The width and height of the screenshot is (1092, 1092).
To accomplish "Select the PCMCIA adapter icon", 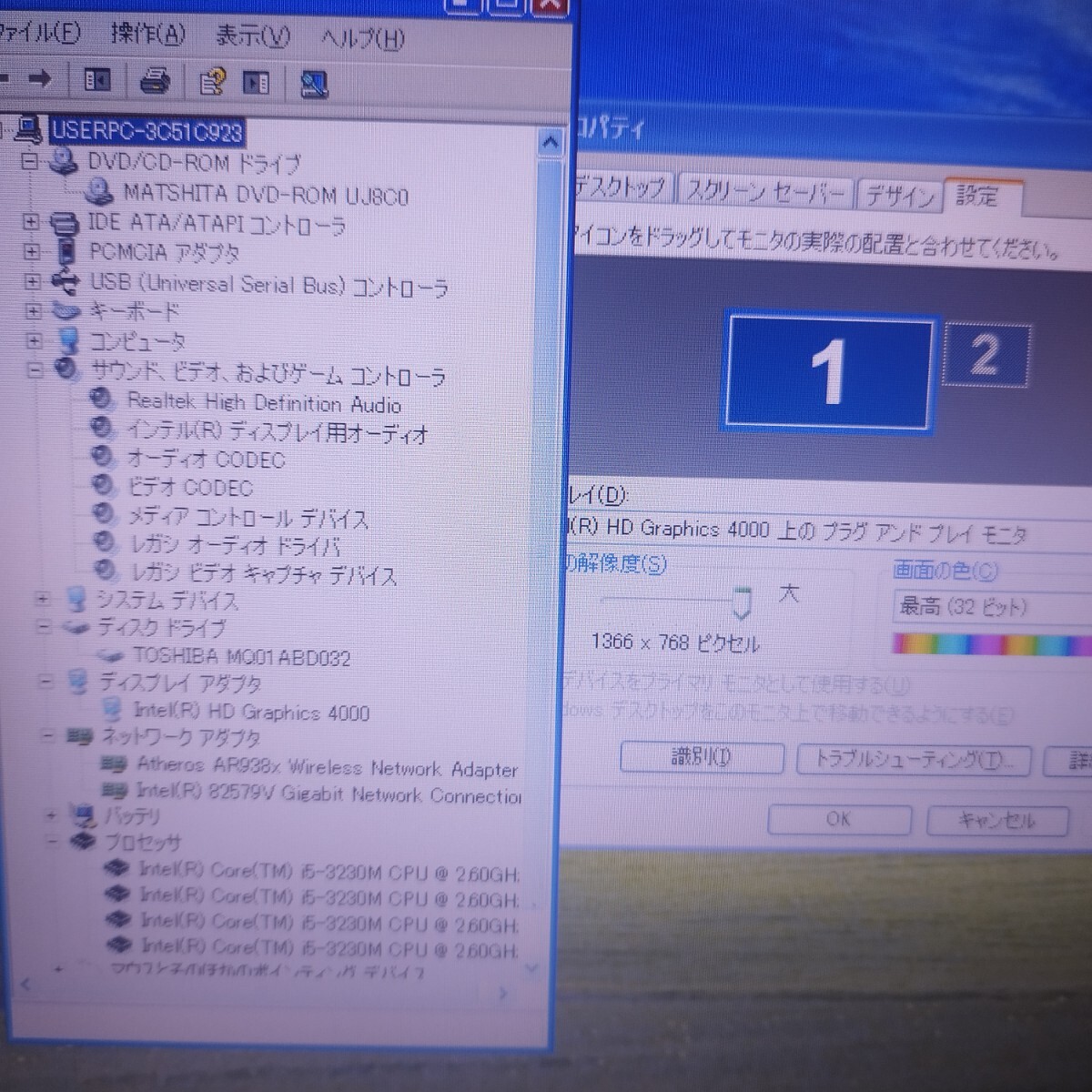I will (x=66, y=250).
